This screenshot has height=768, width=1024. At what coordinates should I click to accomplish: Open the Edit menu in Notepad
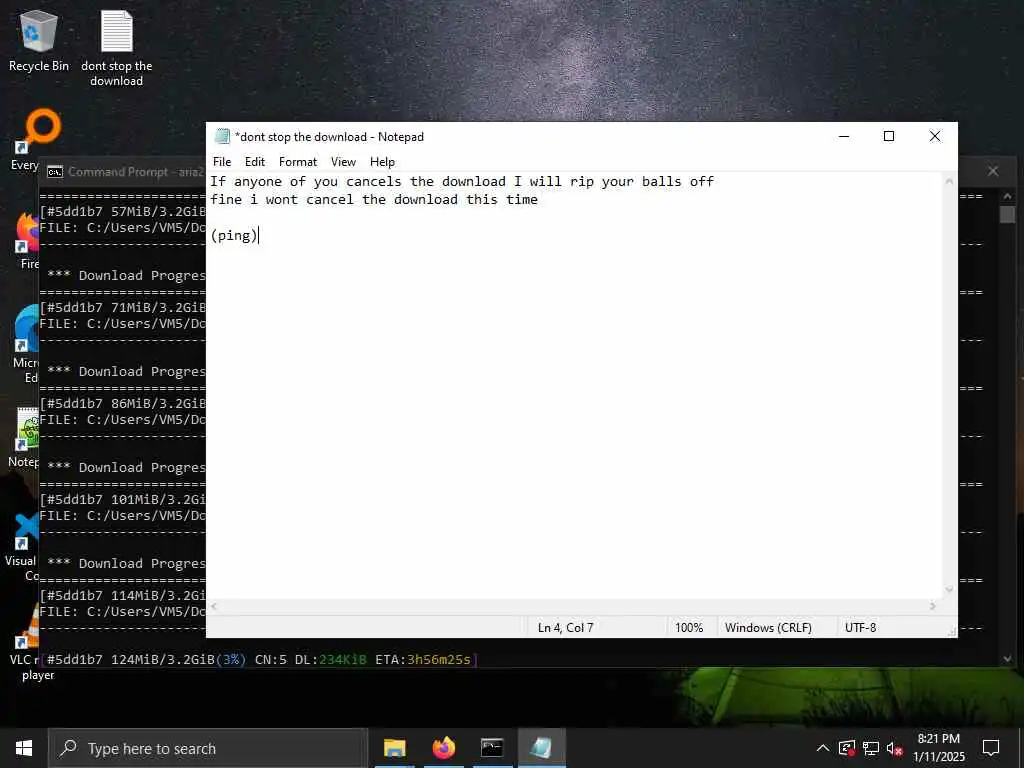[x=255, y=162]
